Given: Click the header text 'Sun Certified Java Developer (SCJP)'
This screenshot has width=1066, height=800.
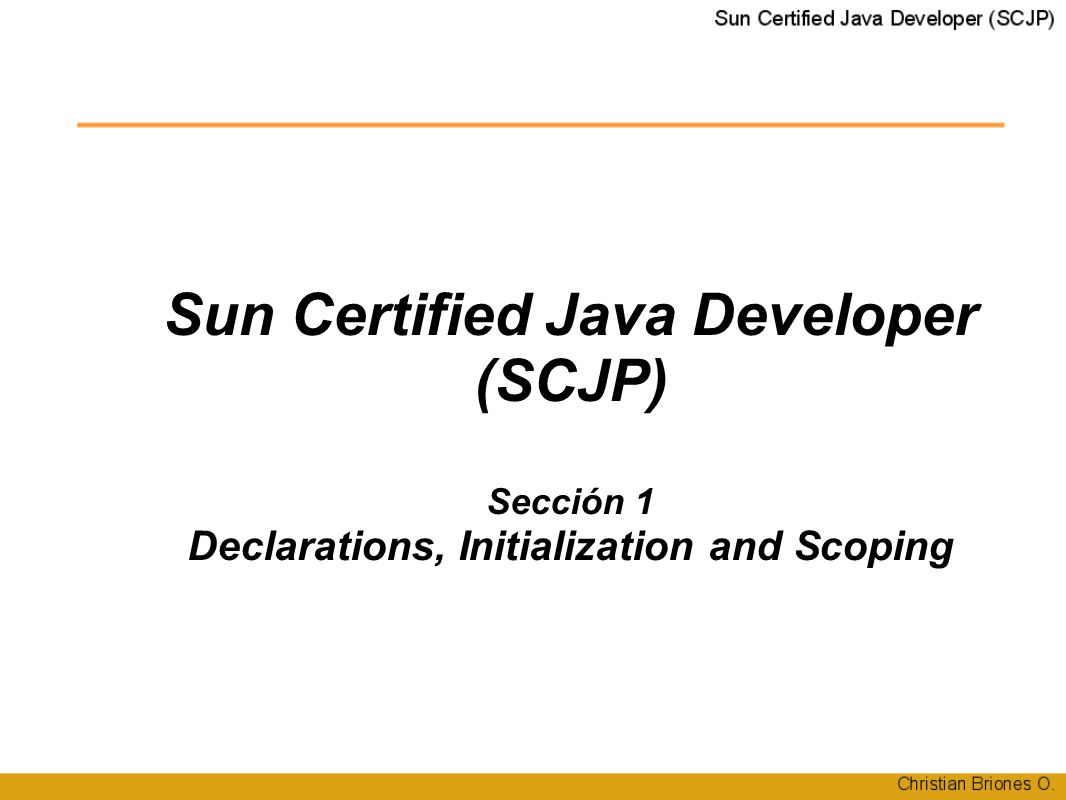Looking at the screenshot, I should (x=884, y=18).
